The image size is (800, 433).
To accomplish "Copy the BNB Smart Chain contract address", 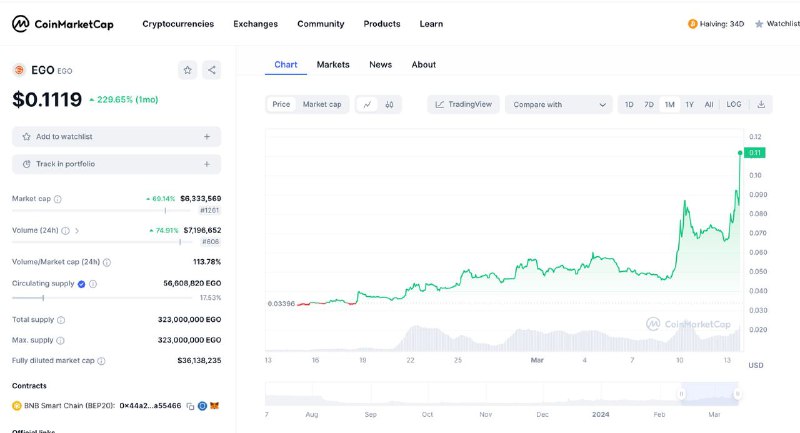I will 190,406.
